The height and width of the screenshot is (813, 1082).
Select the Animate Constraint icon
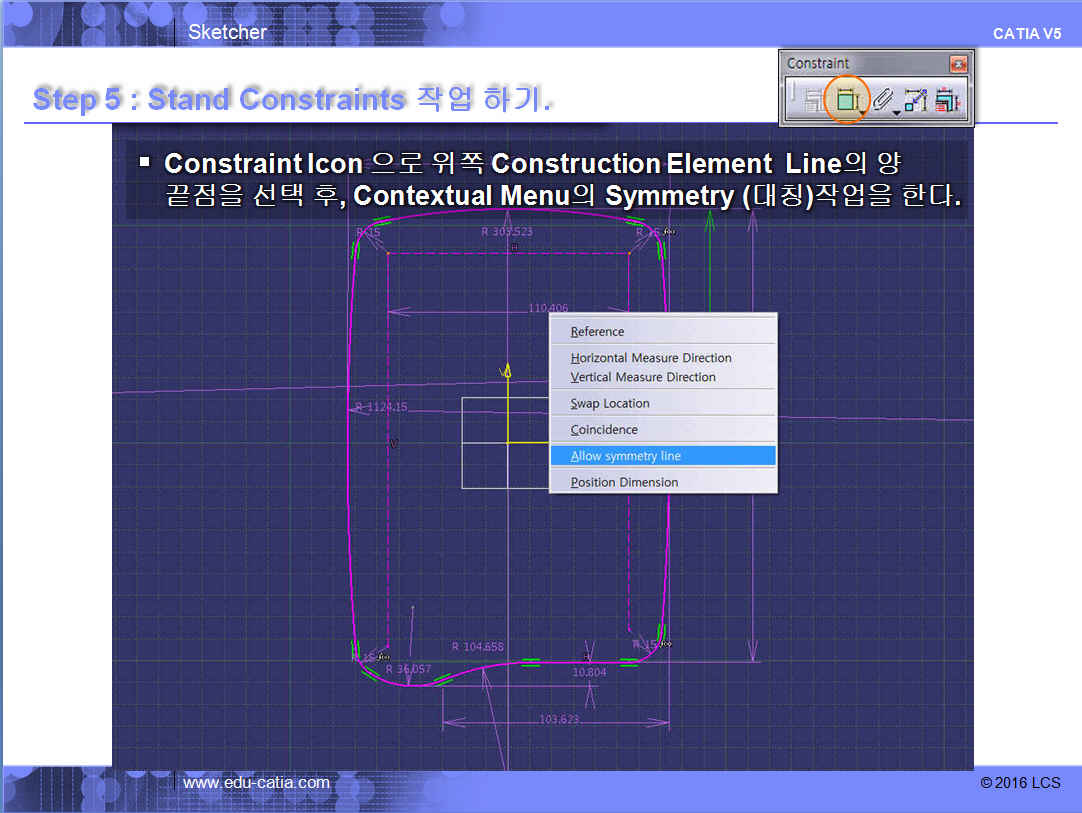916,100
